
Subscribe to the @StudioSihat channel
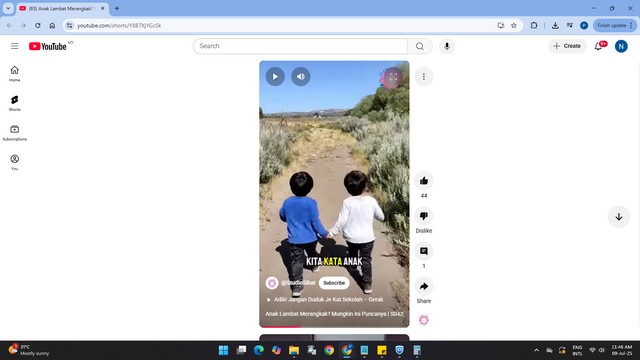(334, 283)
